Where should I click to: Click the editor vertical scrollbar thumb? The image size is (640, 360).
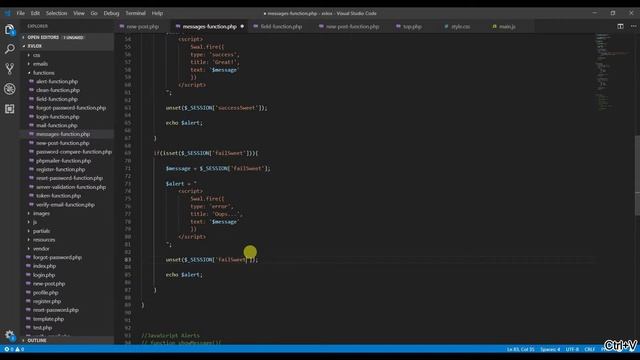point(637,176)
